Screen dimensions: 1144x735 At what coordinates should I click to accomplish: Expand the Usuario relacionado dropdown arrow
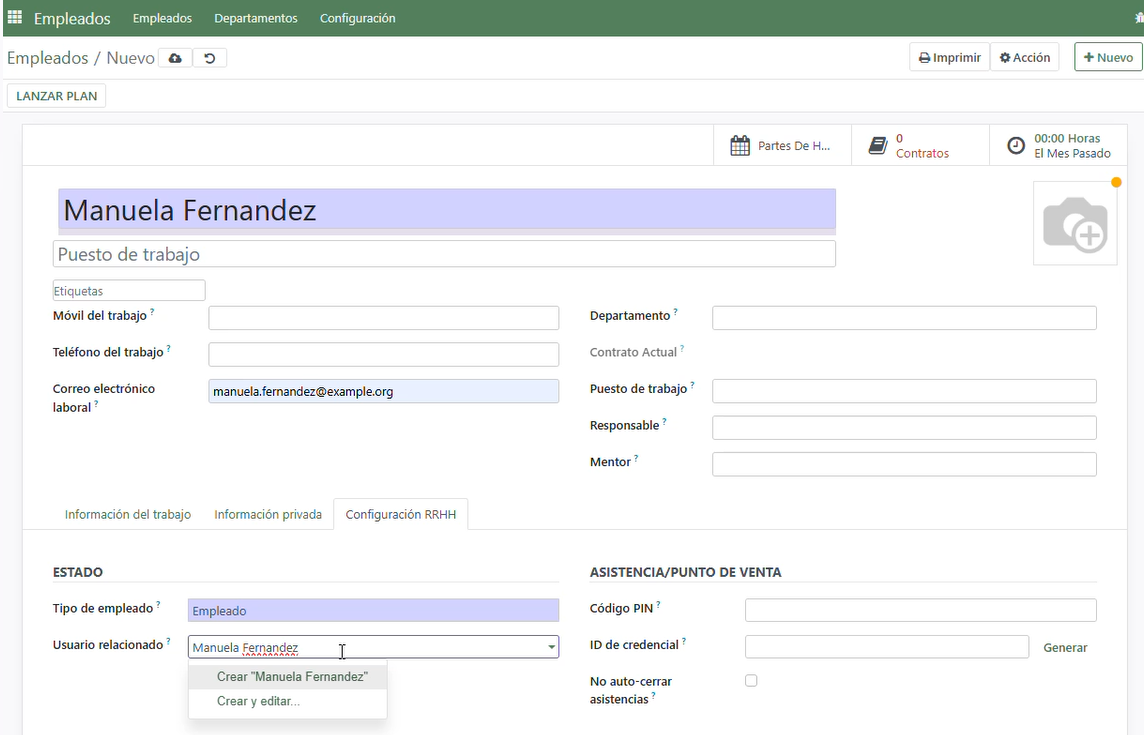tap(551, 648)
